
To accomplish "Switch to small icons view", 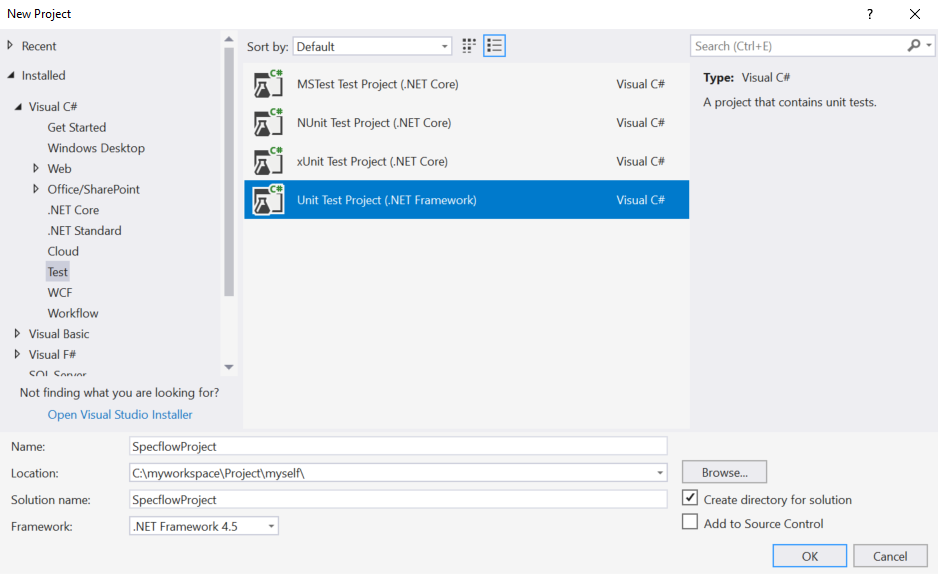I will [470, 46].
